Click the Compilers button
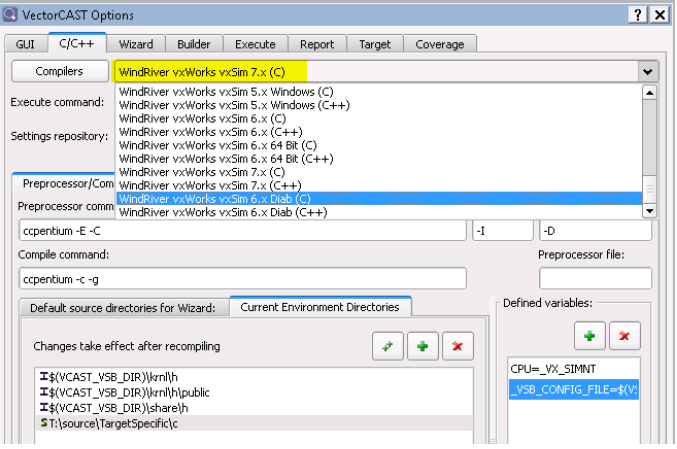 [60, 71]
